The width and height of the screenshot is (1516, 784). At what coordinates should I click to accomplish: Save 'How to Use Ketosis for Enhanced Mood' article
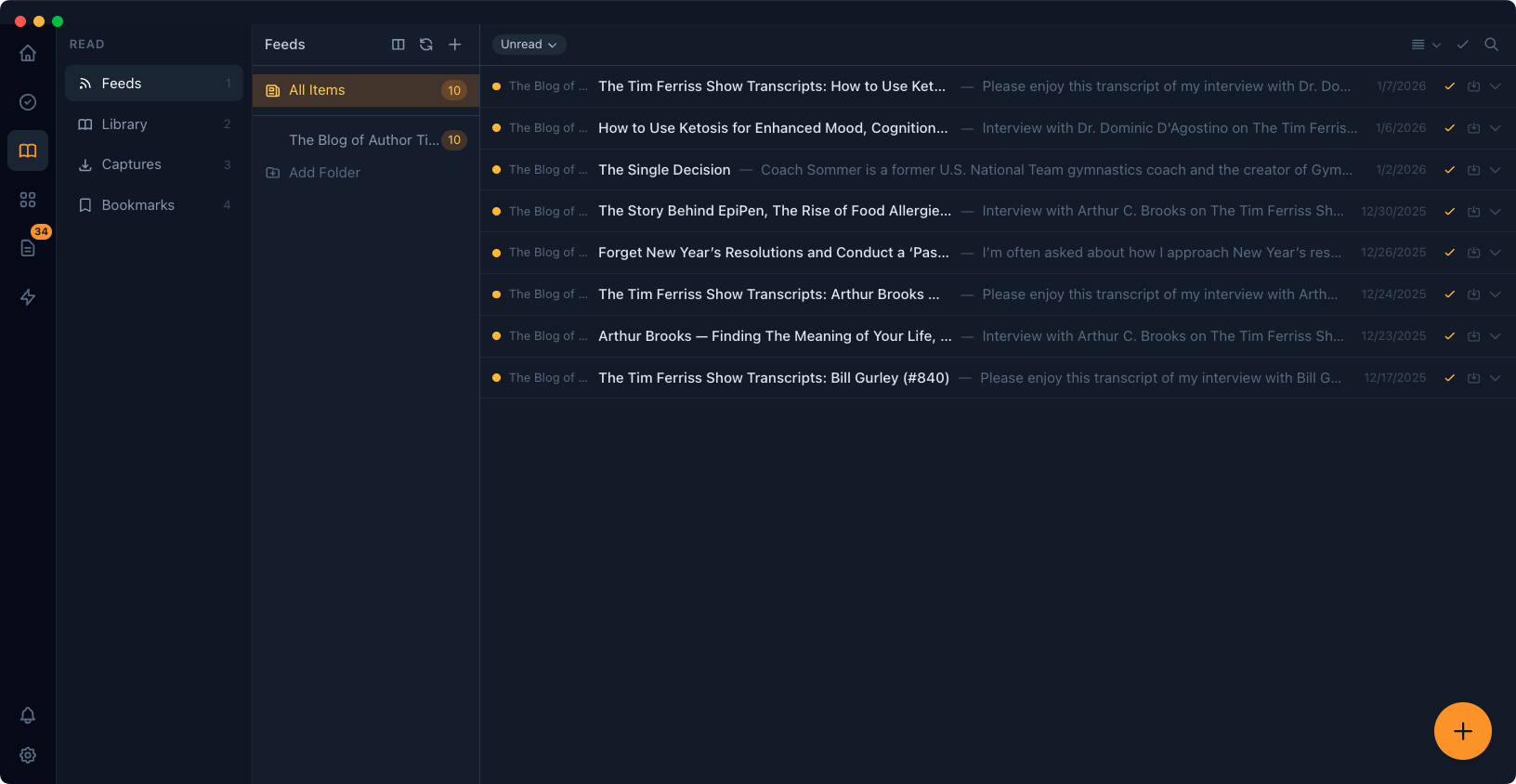click(x=1473, y=128)
